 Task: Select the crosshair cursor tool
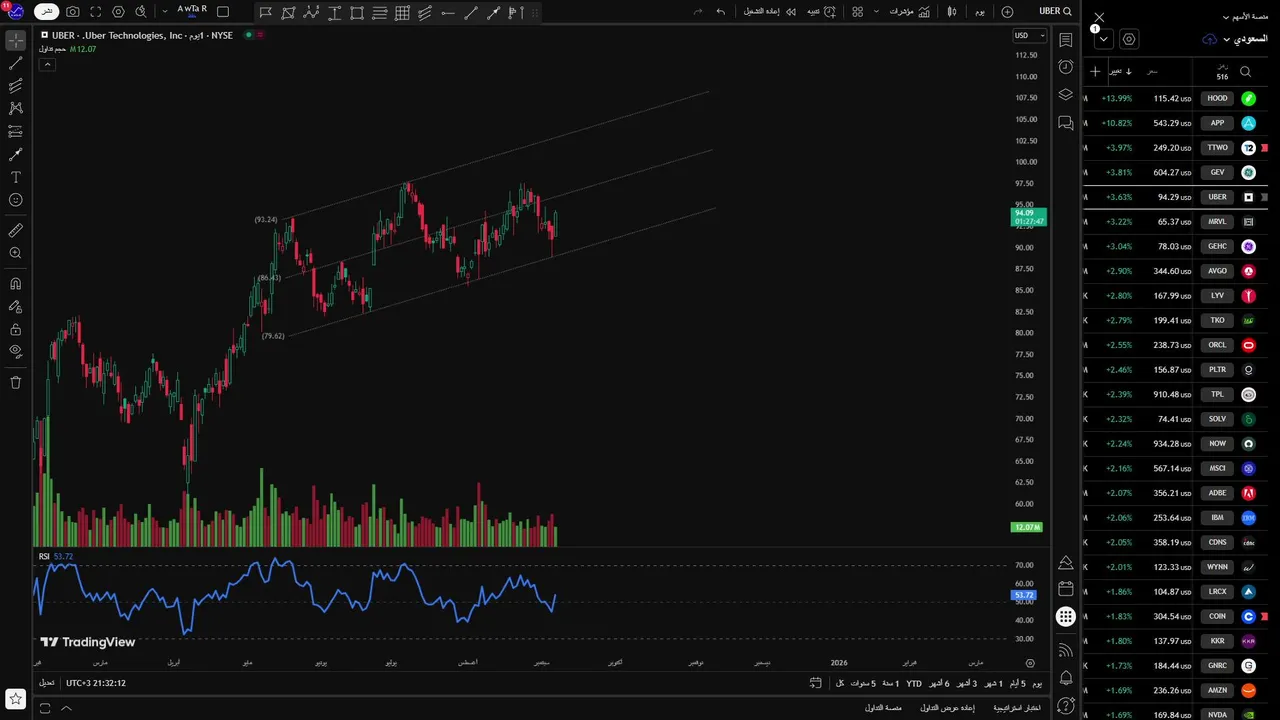[x=16, y=41]
